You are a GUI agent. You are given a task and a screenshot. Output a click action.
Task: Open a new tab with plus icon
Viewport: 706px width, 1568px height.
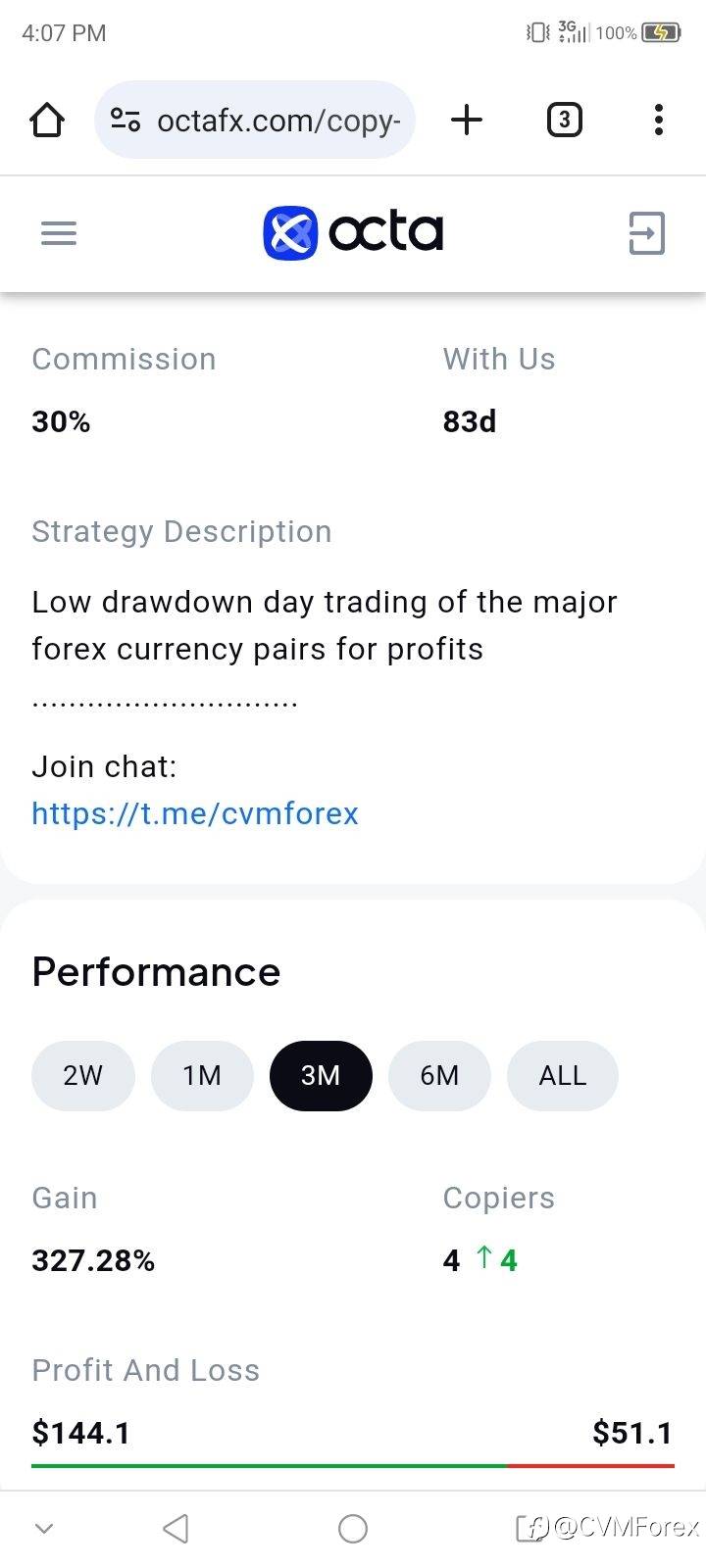pos(467,121)
